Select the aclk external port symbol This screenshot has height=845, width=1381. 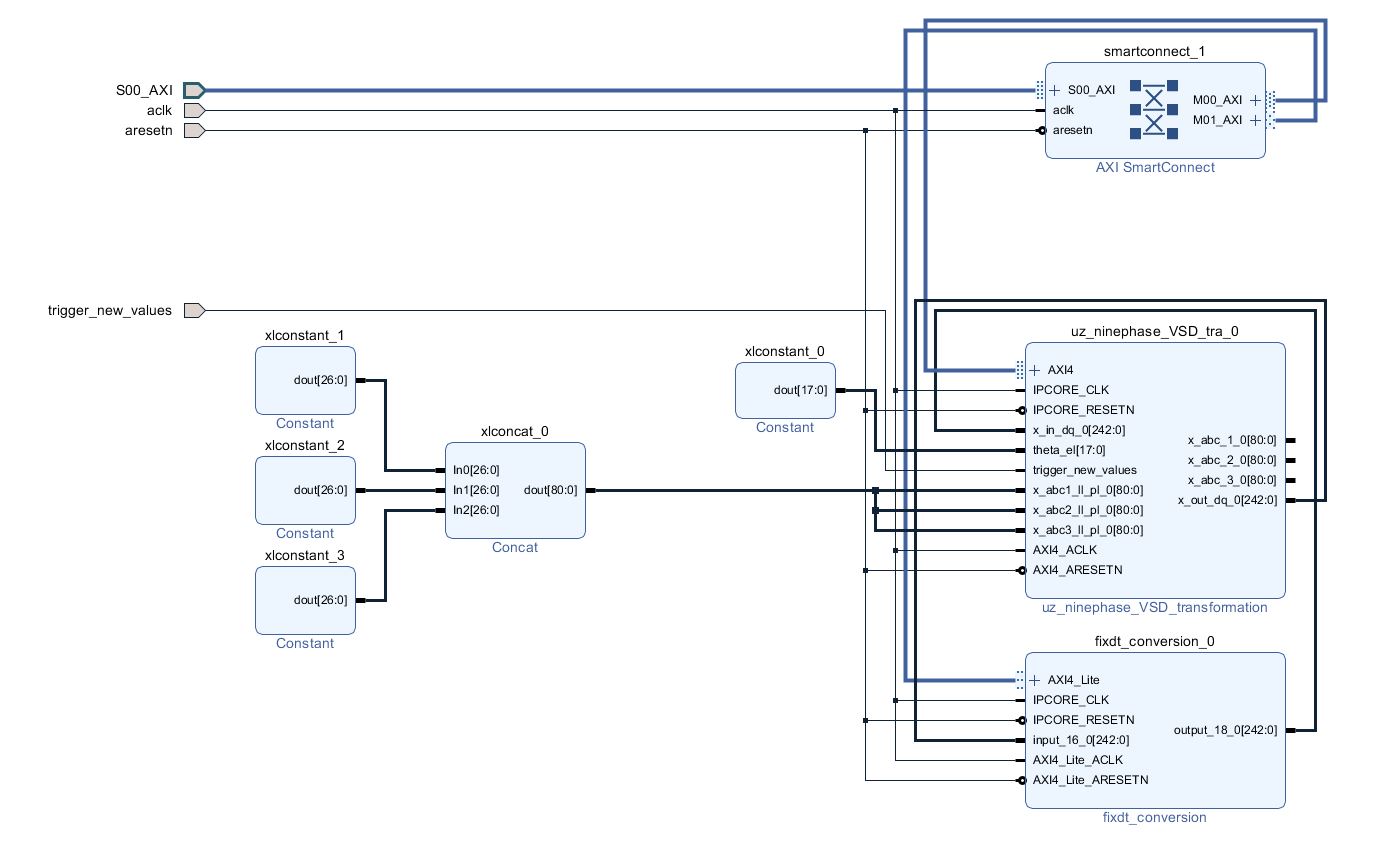pyautogui.click(x=194, y=110)
